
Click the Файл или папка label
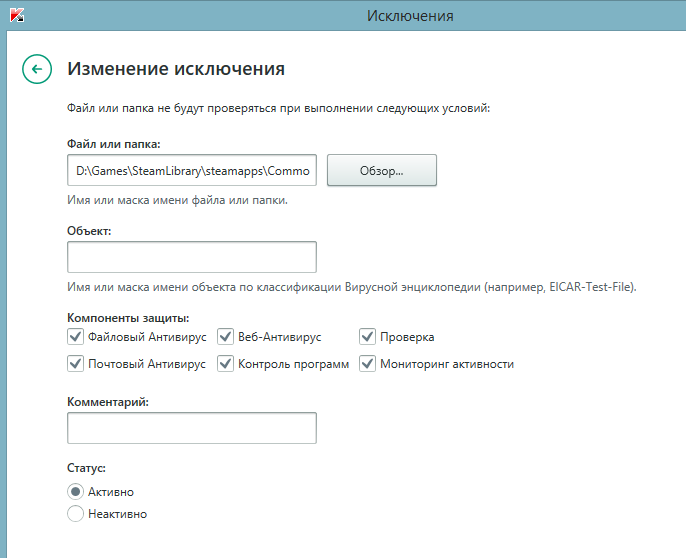(x=114, y=144)
